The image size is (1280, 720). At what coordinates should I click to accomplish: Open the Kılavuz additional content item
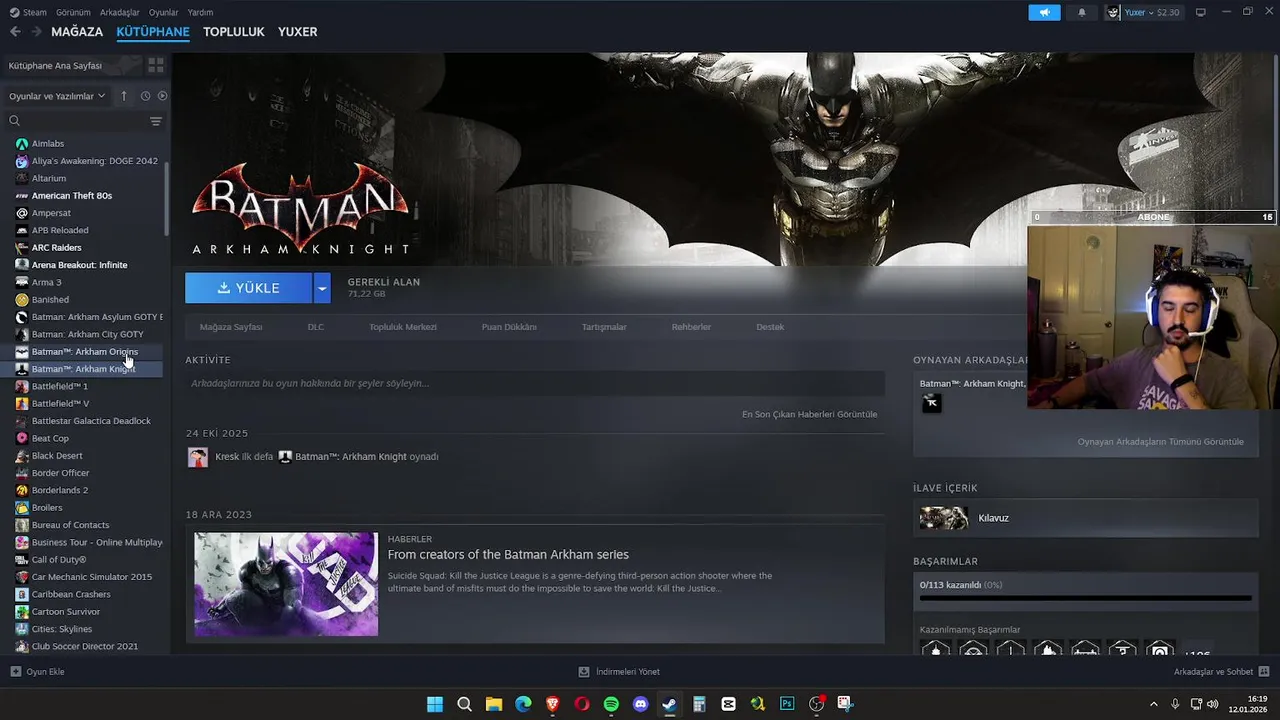coord(1086,518)
